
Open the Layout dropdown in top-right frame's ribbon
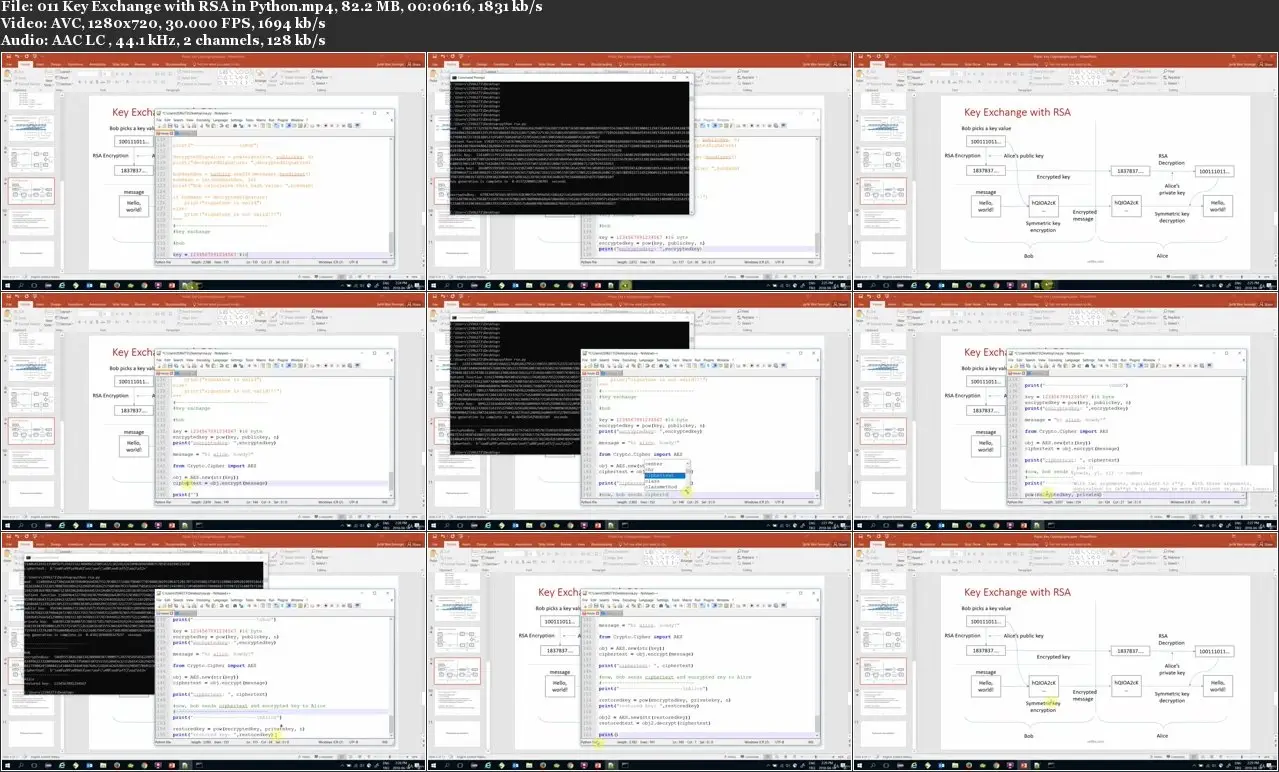pos(916,72)
